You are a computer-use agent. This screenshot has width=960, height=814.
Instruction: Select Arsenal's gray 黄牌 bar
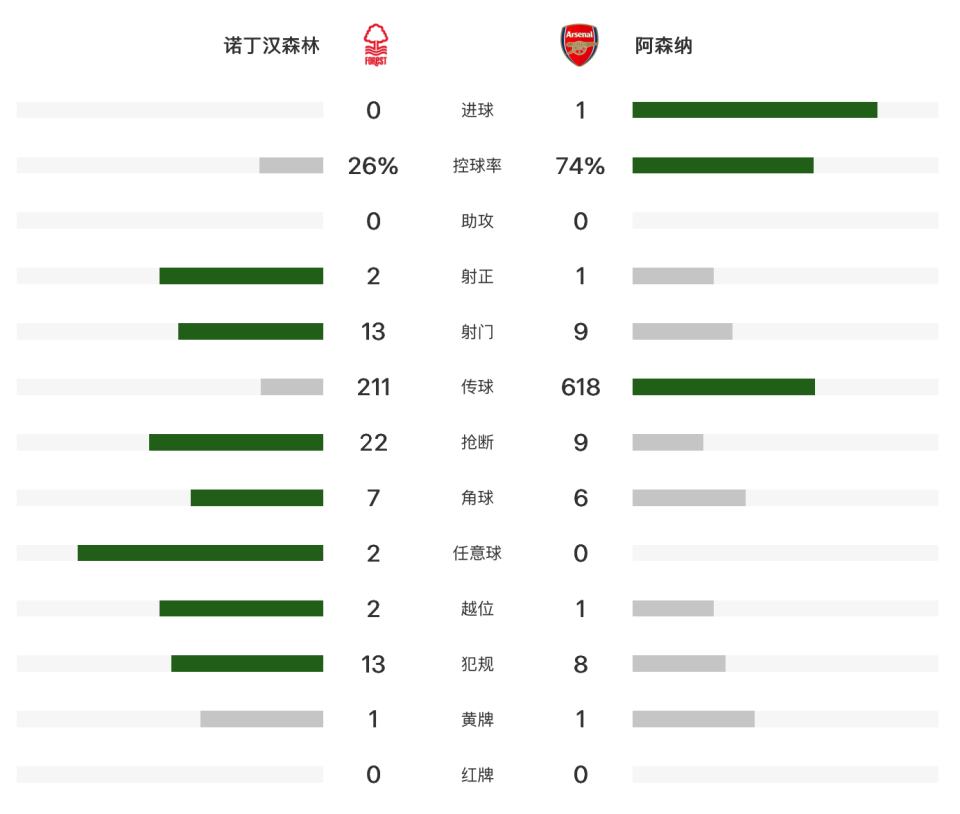tap(693, 719)
